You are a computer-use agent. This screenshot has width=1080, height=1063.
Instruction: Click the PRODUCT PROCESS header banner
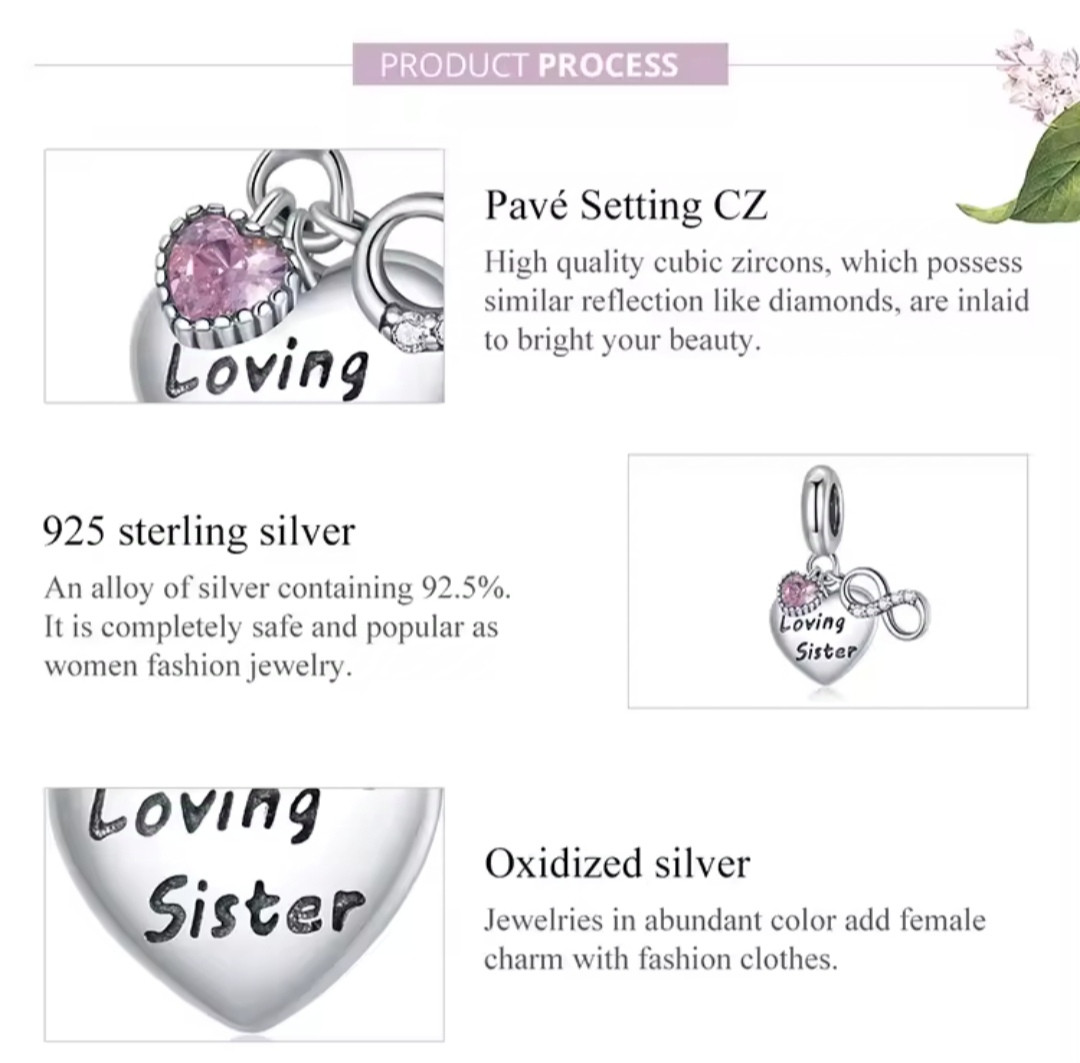point(540,64)
